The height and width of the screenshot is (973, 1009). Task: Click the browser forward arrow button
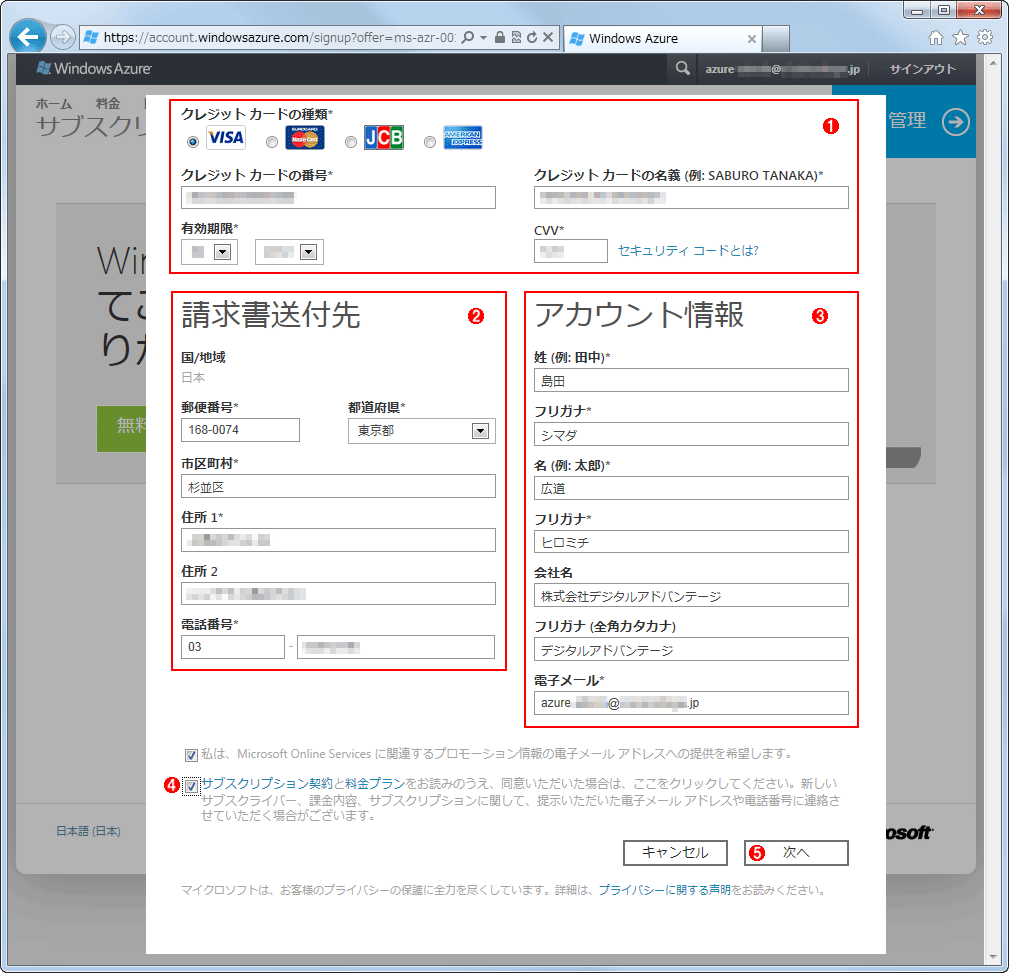click(x=62, y=37)
